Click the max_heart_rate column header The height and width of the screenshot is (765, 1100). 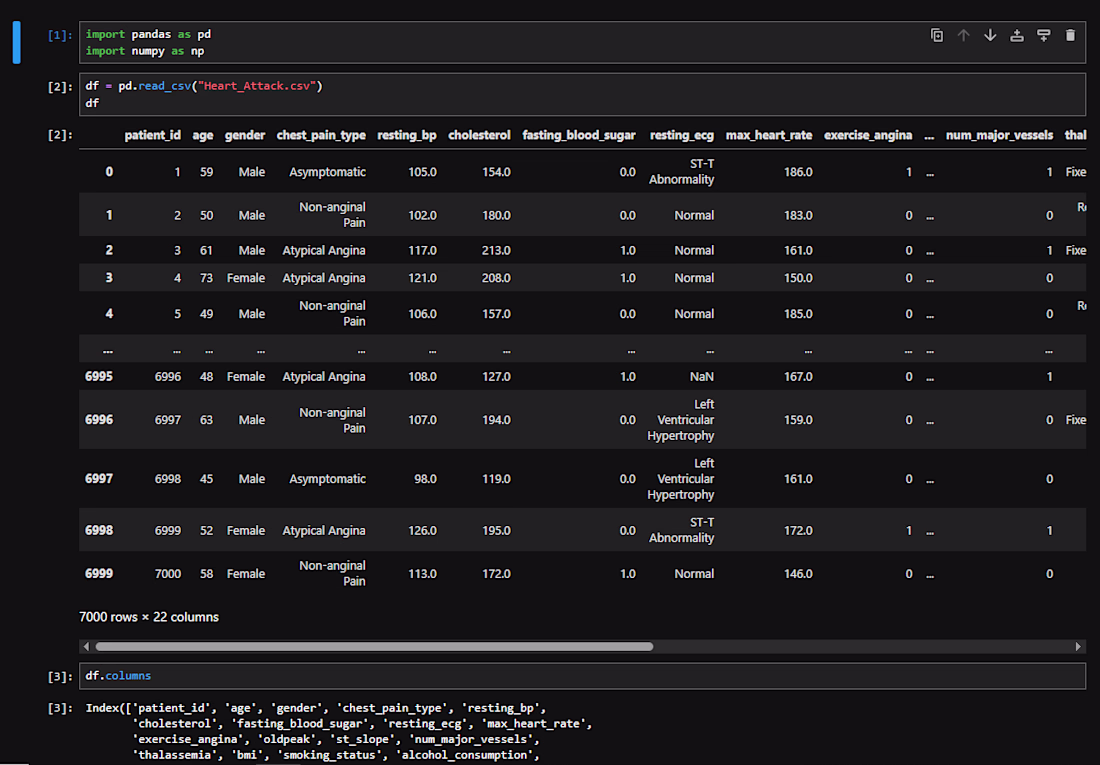pos(769,135)
